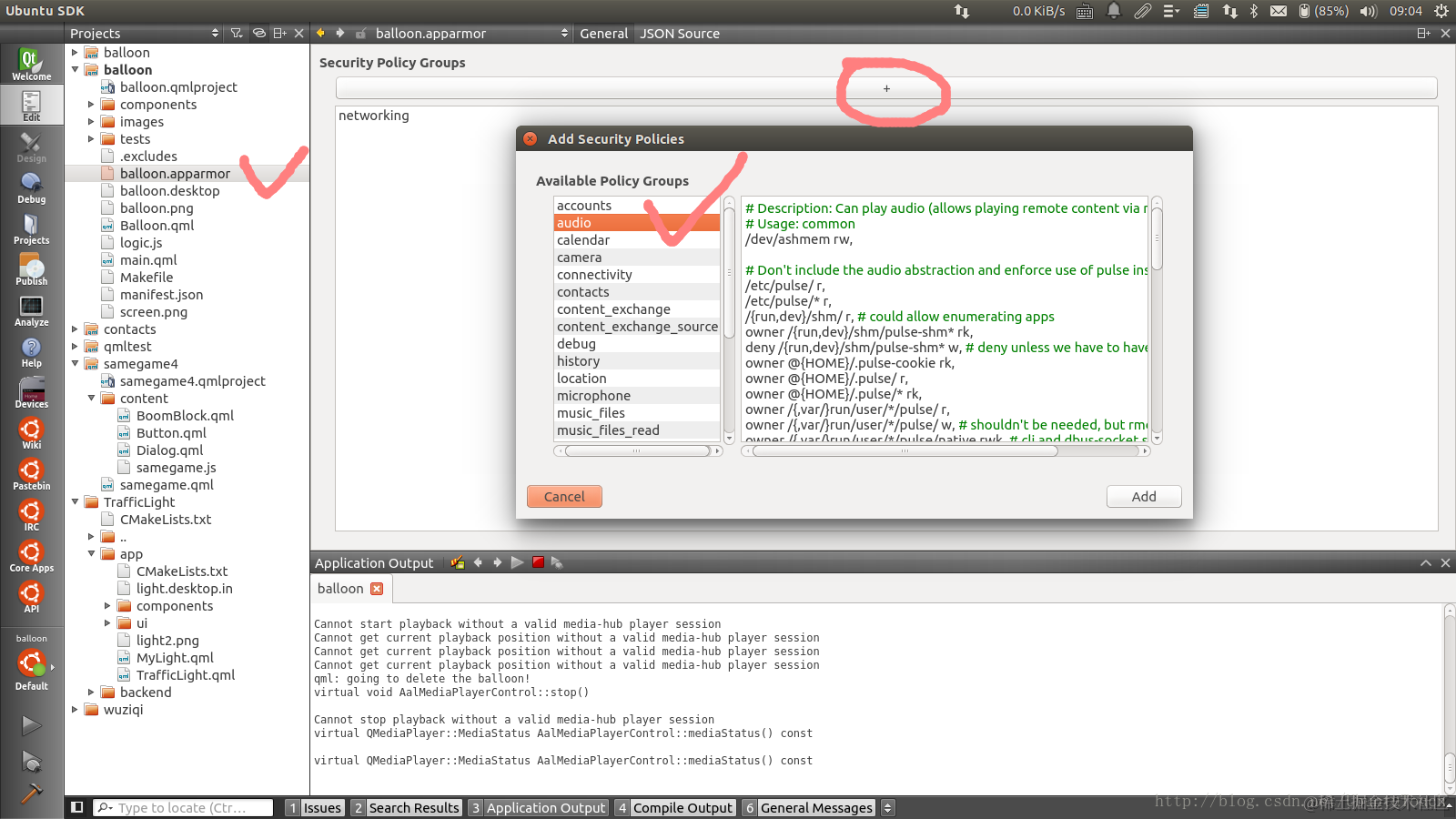This screenshot has width=1456, height=819.
Task: Open the sound volume indicator
Action: [x=1369, y=11]
